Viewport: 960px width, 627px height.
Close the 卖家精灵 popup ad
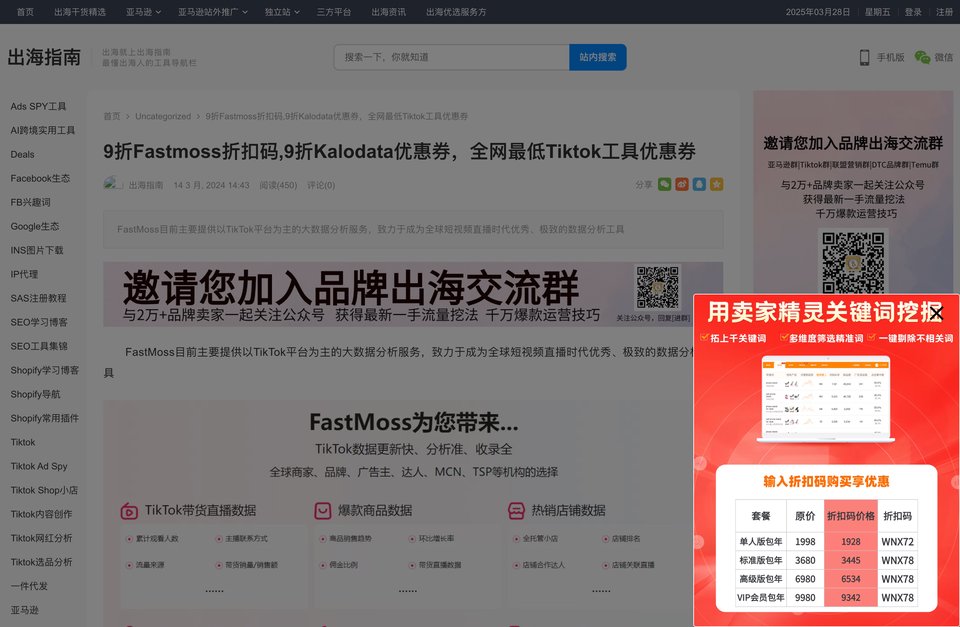tap(936, 314)
